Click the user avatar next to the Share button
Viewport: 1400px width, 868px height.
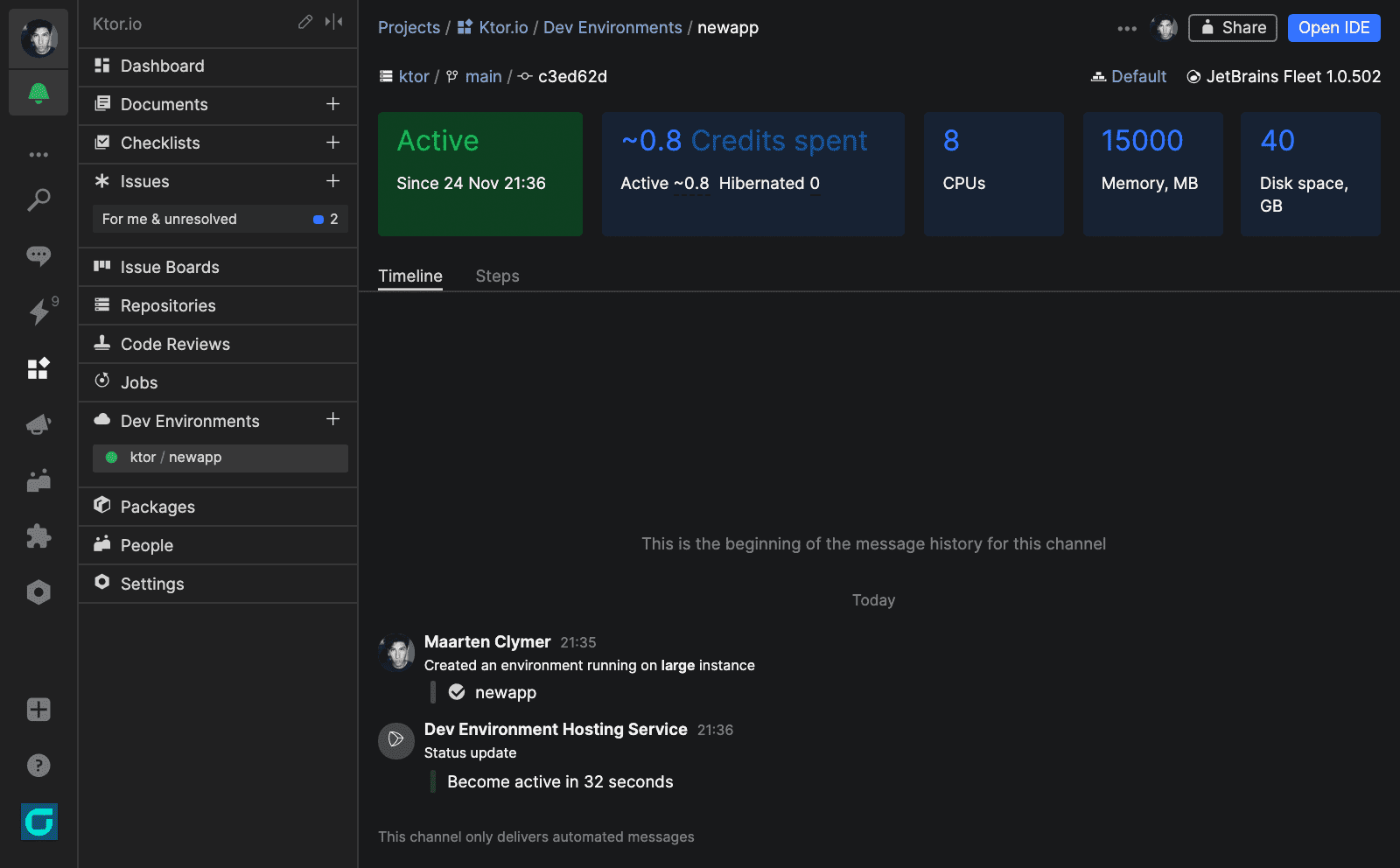(1165, 28)
